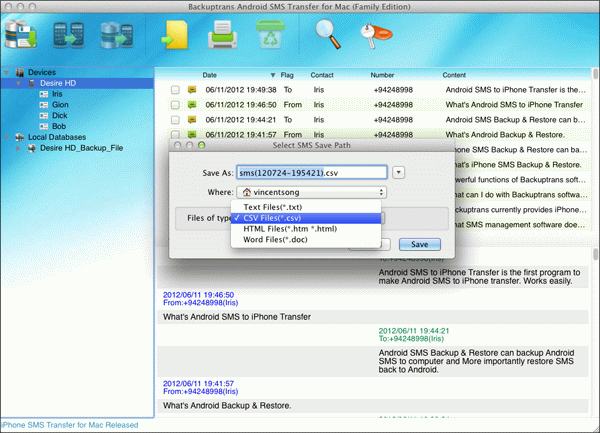The height and width of the screenshot is (433, 600).
Task: Click the Save As filename field
Action: [311, 173]
